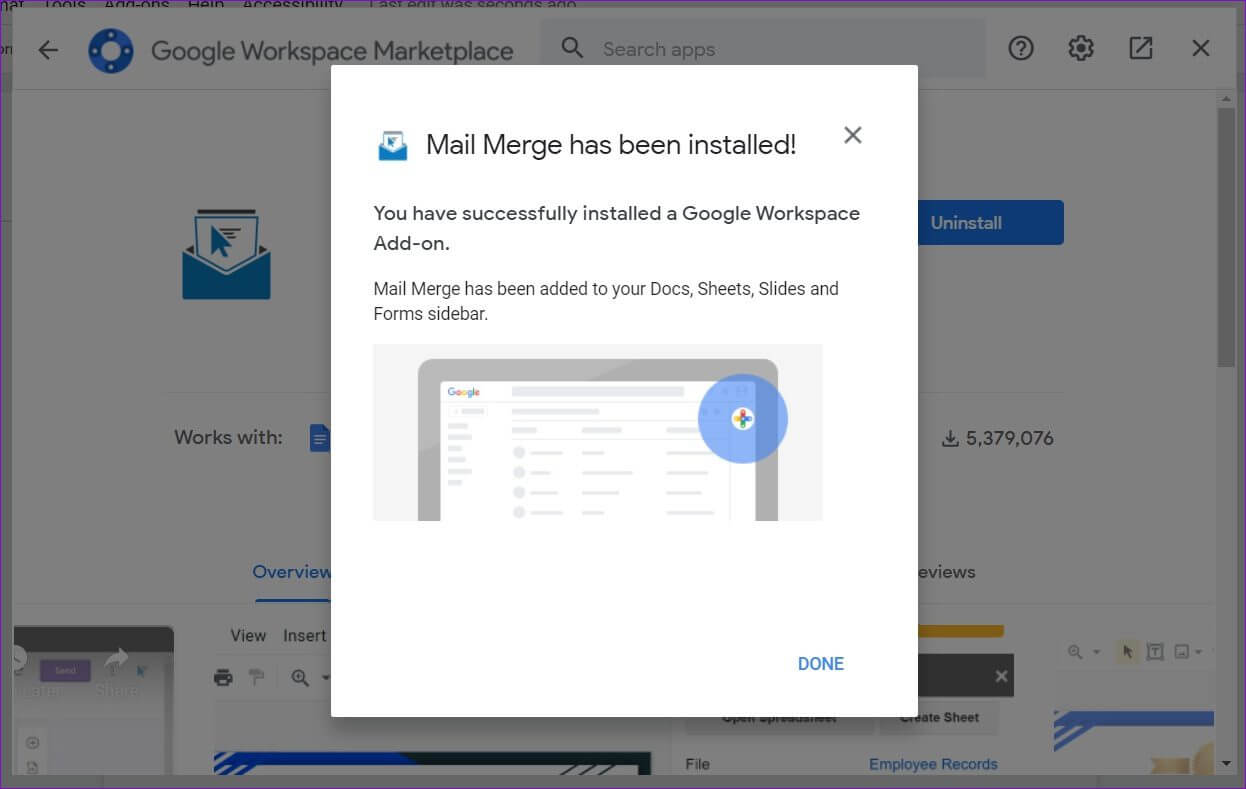Click the Insert menu in preview screenshot

pyautogui.click(x=305, y=635)
